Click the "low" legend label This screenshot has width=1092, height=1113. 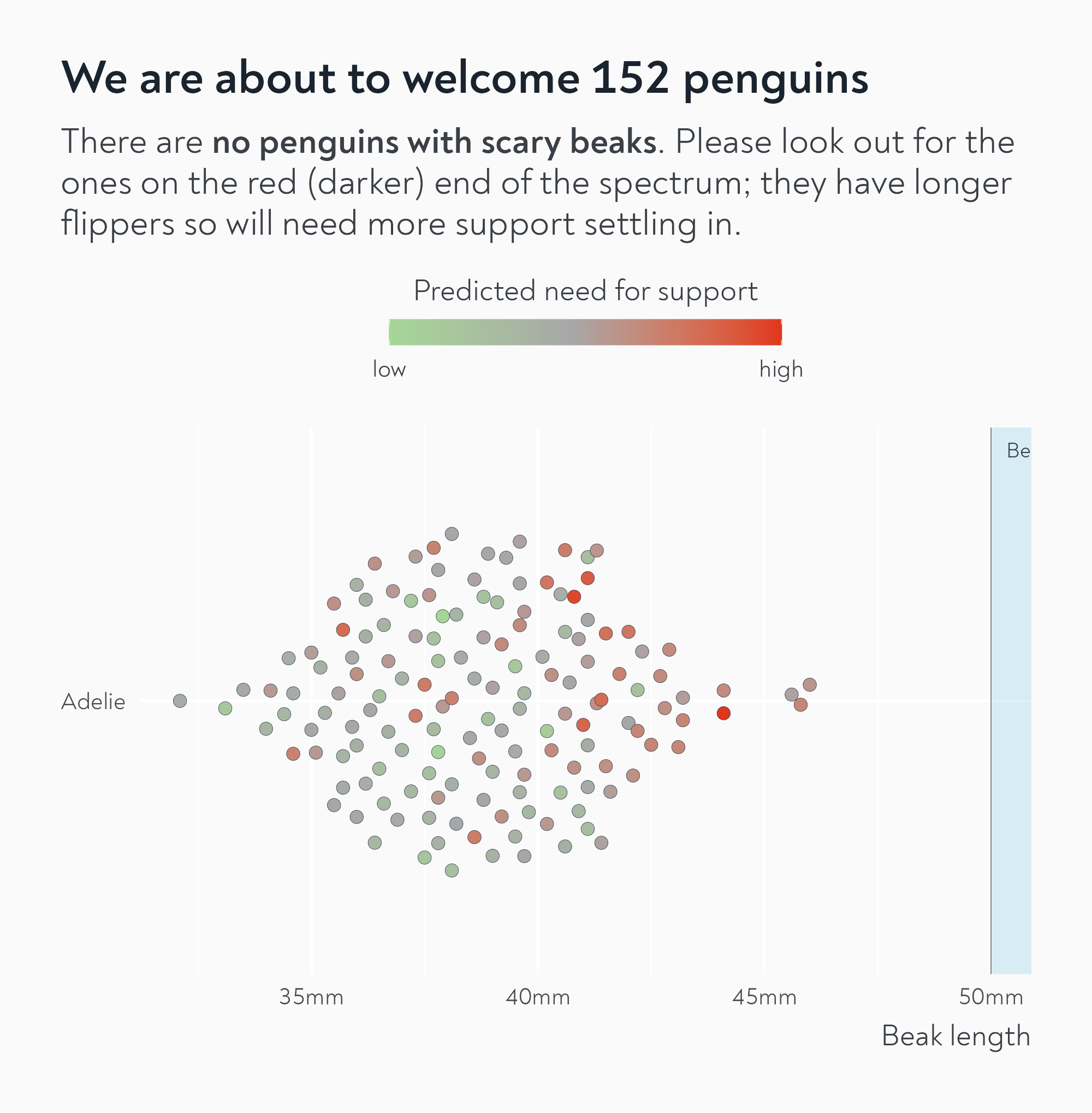[389, 370]
